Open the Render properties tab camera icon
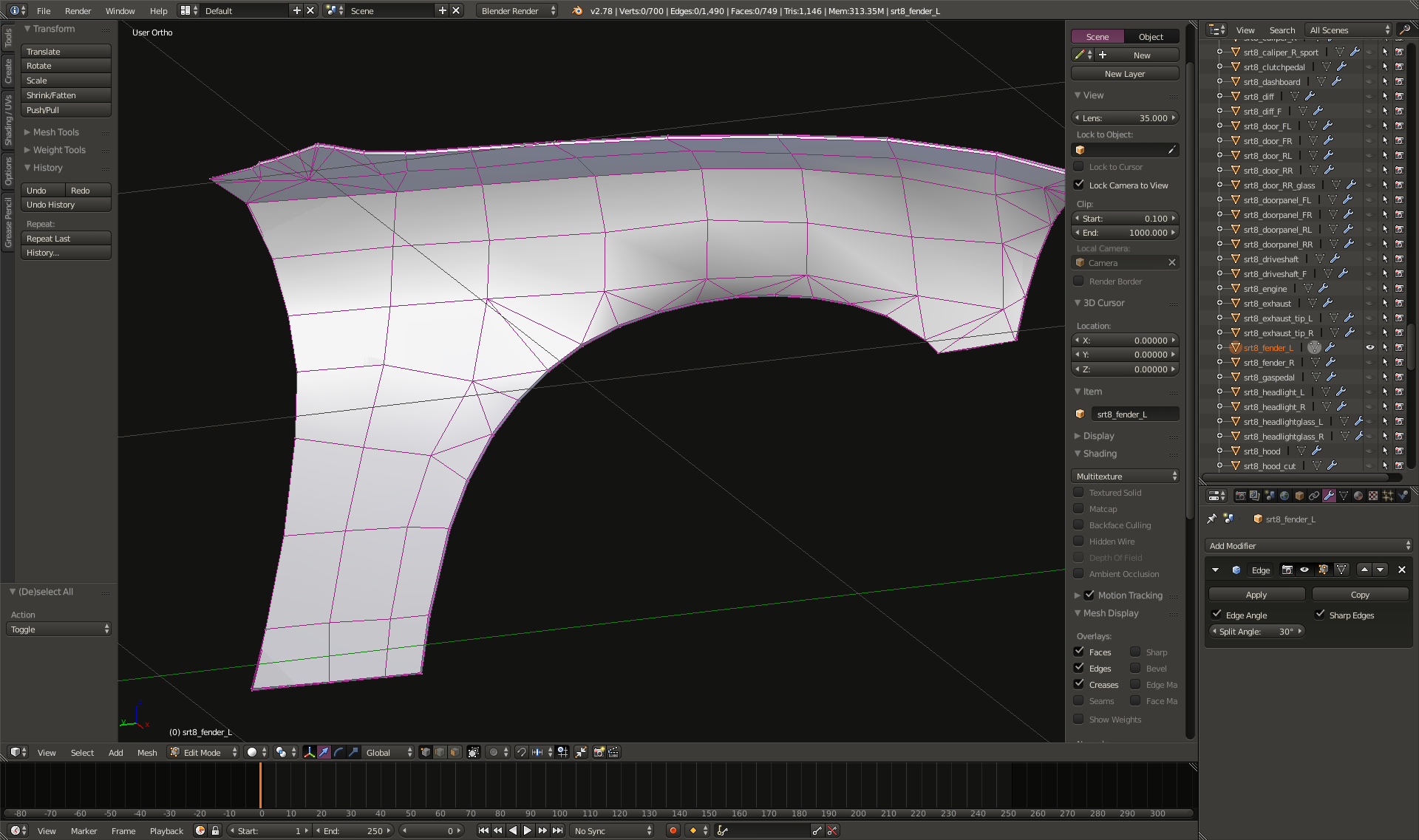Viewport: 1419px width, 840px height. pos(1240,496)
